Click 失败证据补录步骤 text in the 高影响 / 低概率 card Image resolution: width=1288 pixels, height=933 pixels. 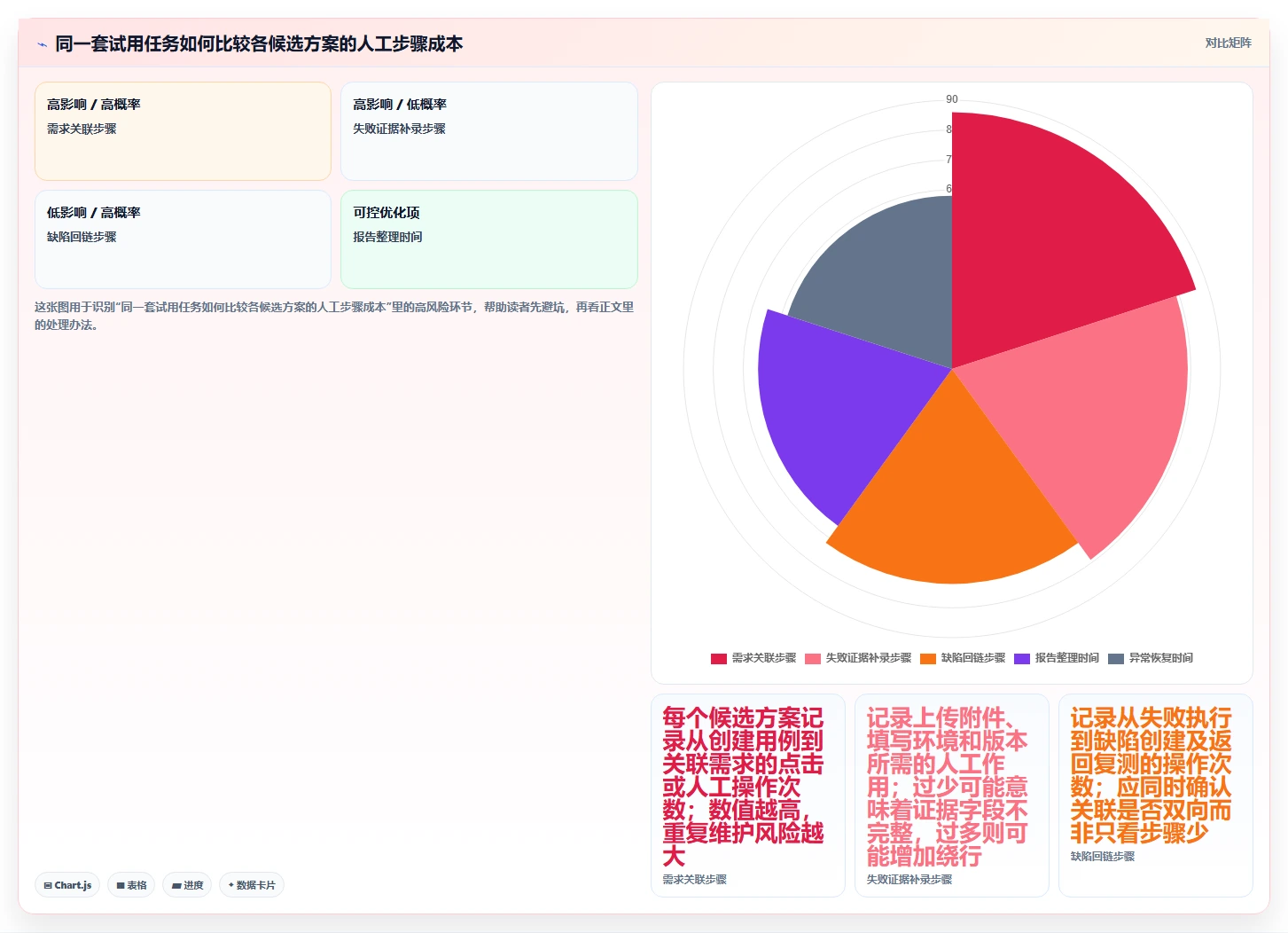coord(399,129)
